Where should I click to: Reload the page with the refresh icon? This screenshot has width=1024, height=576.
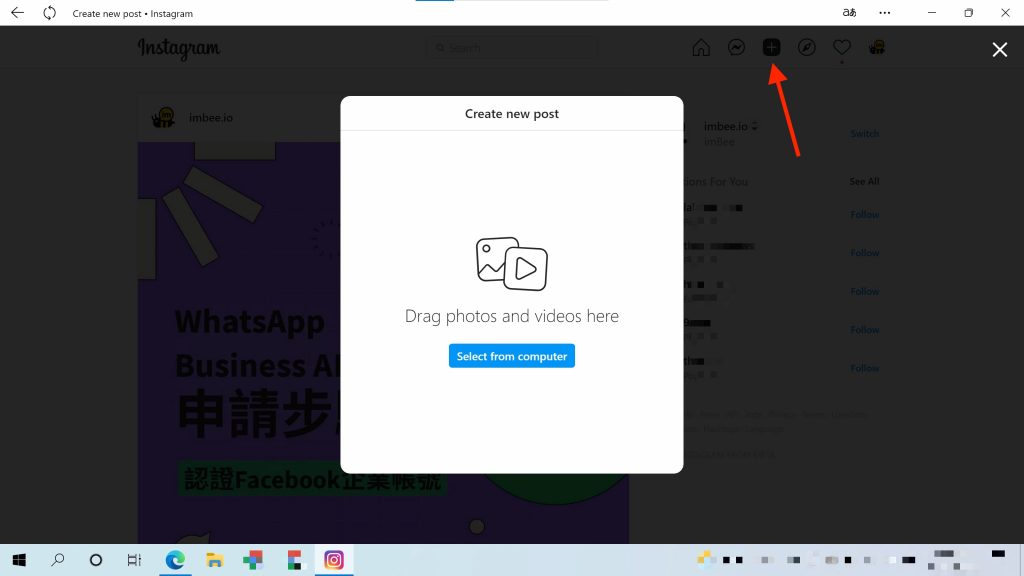click(50, 13)
